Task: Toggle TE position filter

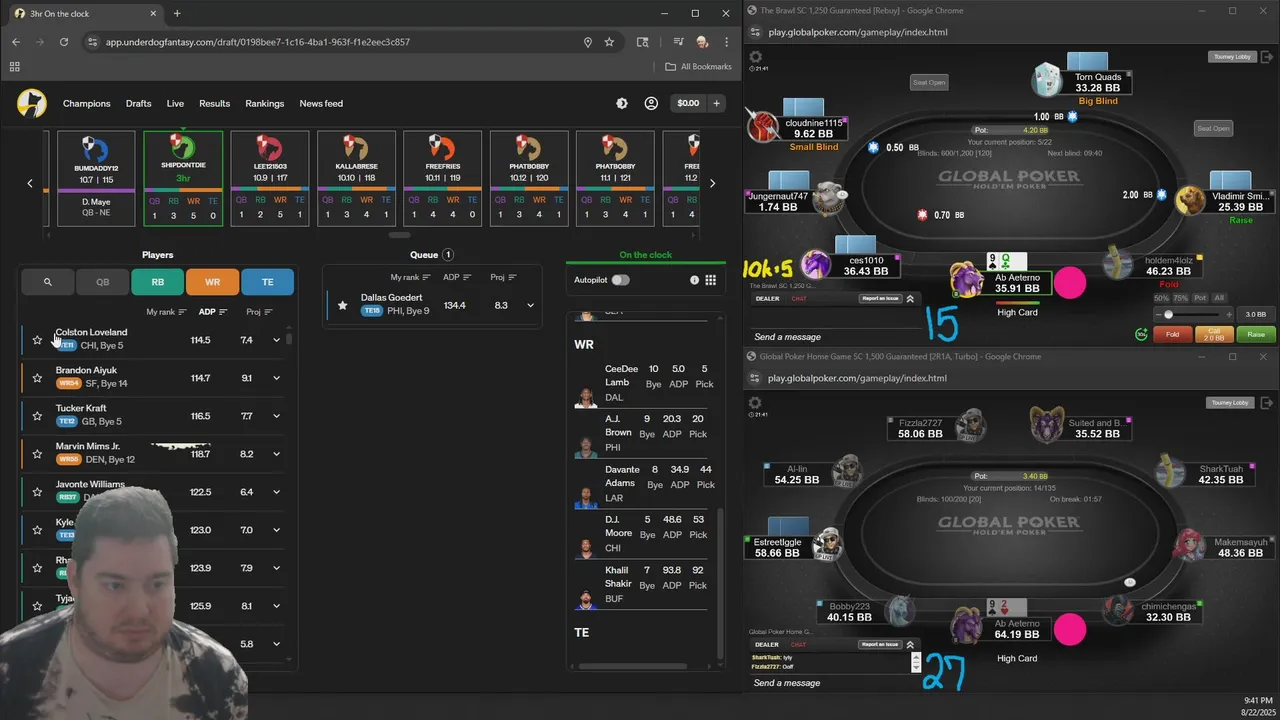Action: click(x=267, y=282)
